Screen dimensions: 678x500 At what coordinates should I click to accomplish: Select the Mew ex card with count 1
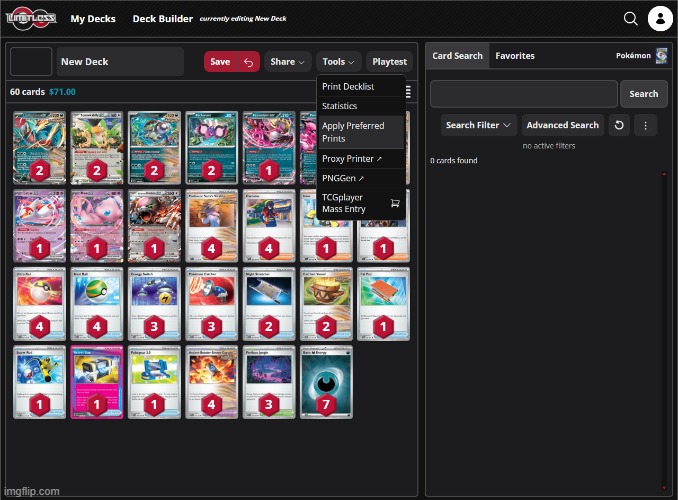pyautogui.click(x=97, y=226)
